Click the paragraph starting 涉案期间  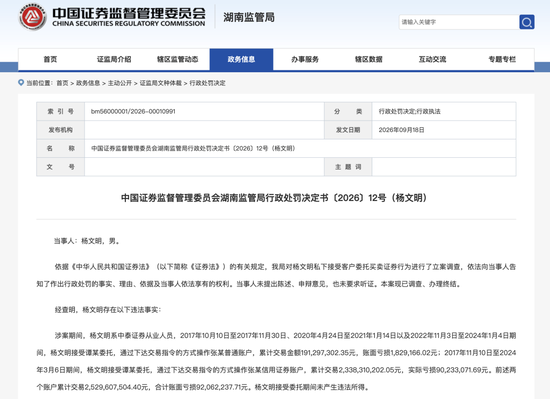point(276,361)
